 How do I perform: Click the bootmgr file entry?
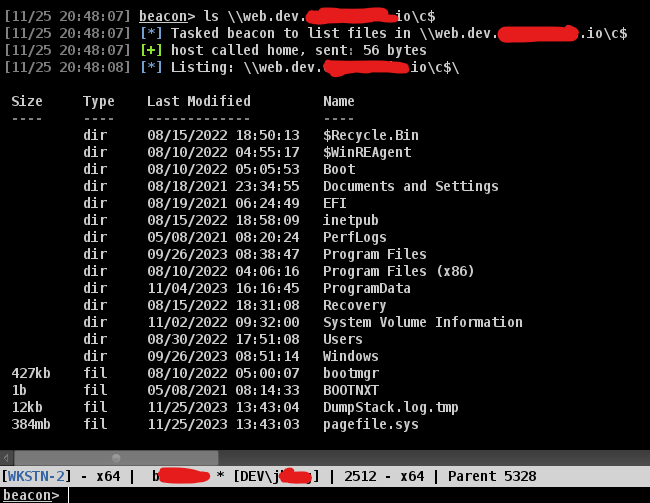pos(350,373)
